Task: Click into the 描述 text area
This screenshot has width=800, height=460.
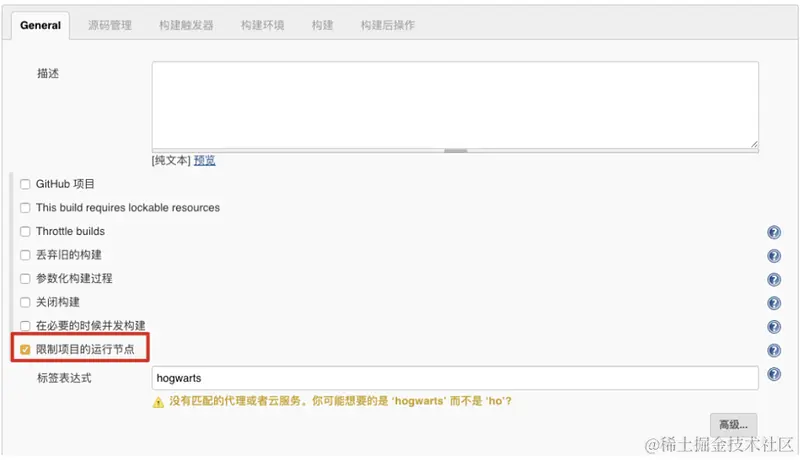Action: [455, 105]
